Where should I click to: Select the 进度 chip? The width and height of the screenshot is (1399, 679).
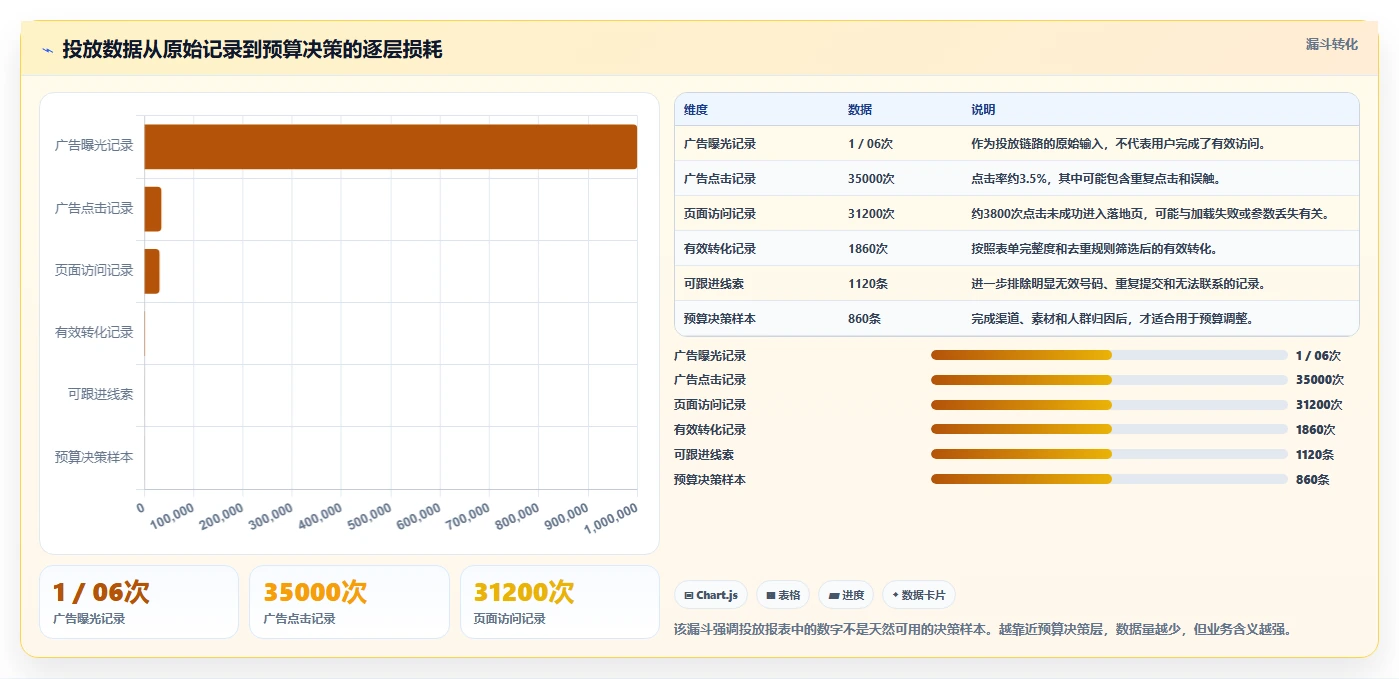(846, 595)
